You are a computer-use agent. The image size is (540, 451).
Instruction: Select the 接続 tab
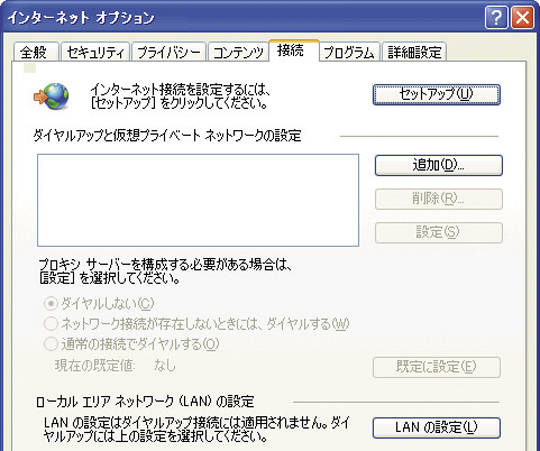[294, 51]
